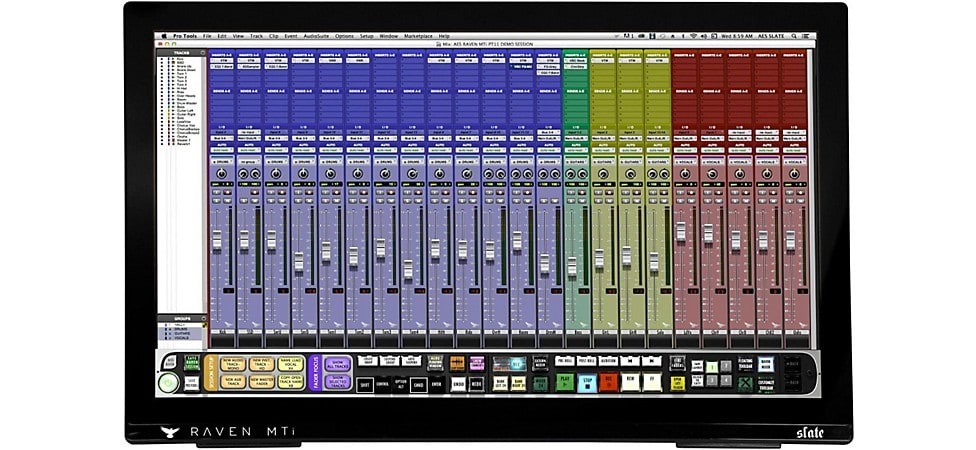The height and width of the screenshot is (450, 976).
Task: Click the Wi-Fi status icon in the menu bar
Action: [693, 36]
